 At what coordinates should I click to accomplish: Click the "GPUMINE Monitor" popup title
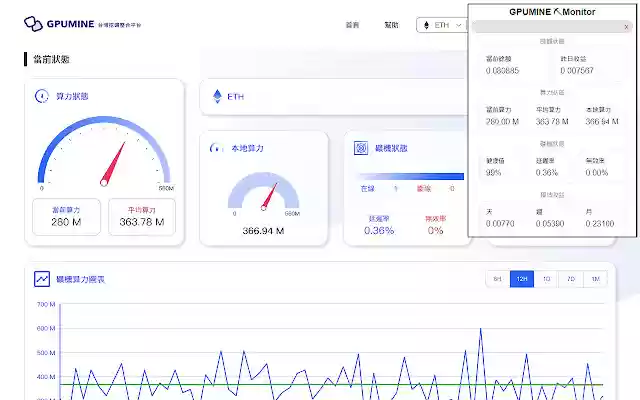[x=552, y=12]
